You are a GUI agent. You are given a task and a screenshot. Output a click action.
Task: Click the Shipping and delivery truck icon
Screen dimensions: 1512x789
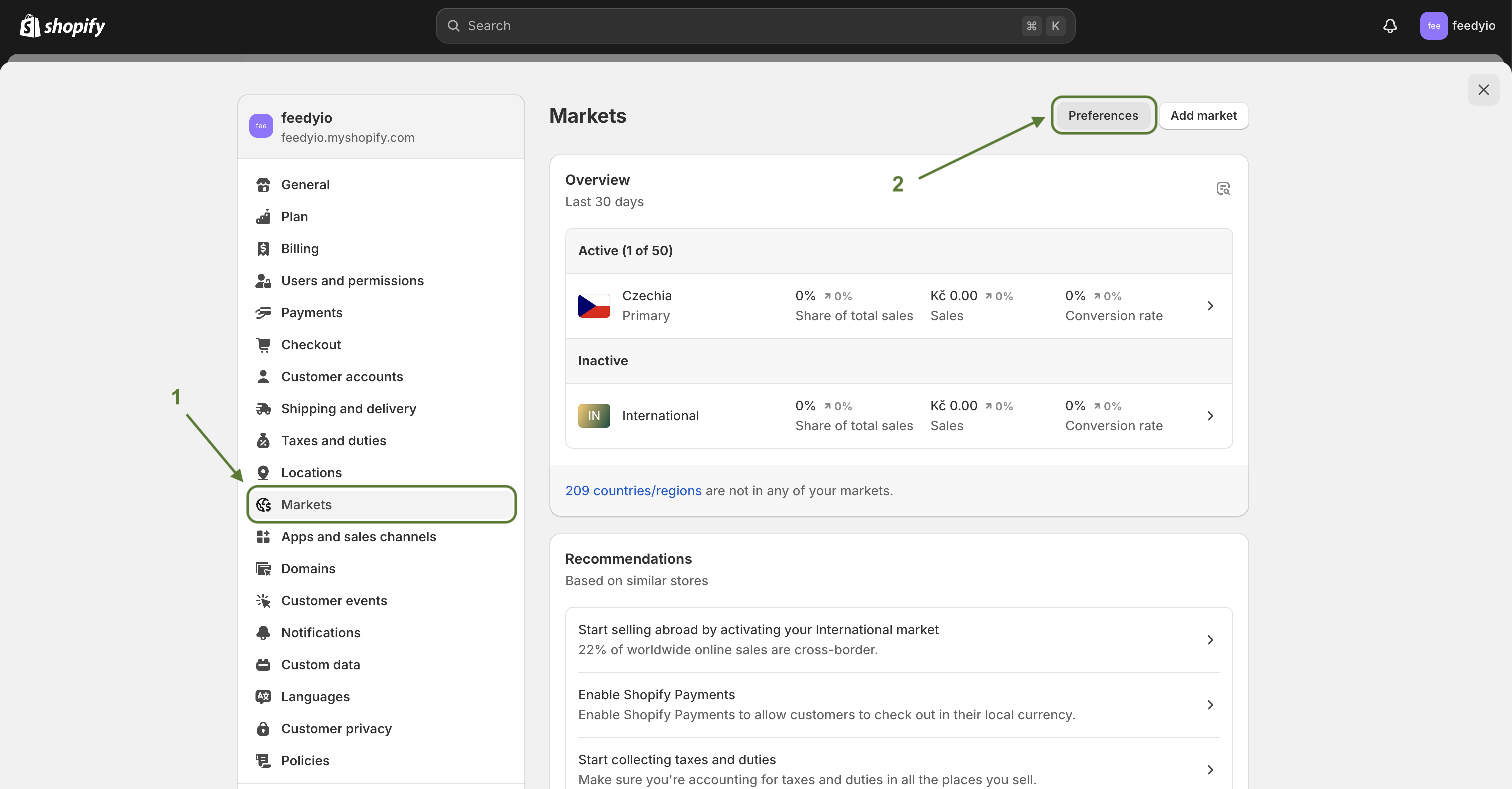pyautogui.click(x=263, y=408)
